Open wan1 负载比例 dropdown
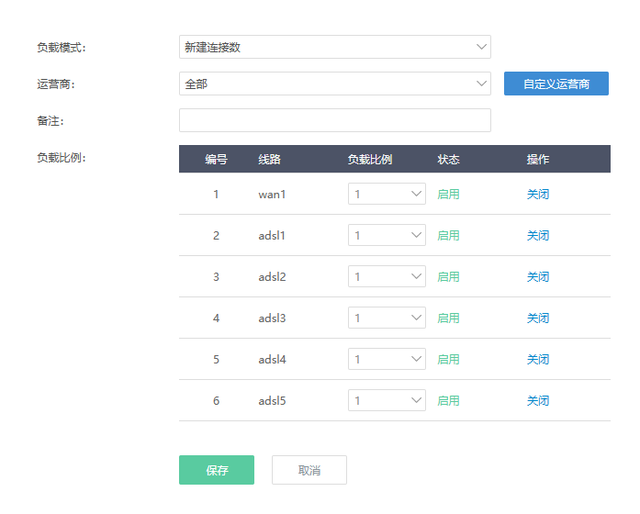Screen dimensions: 640x514 (387, 194)
